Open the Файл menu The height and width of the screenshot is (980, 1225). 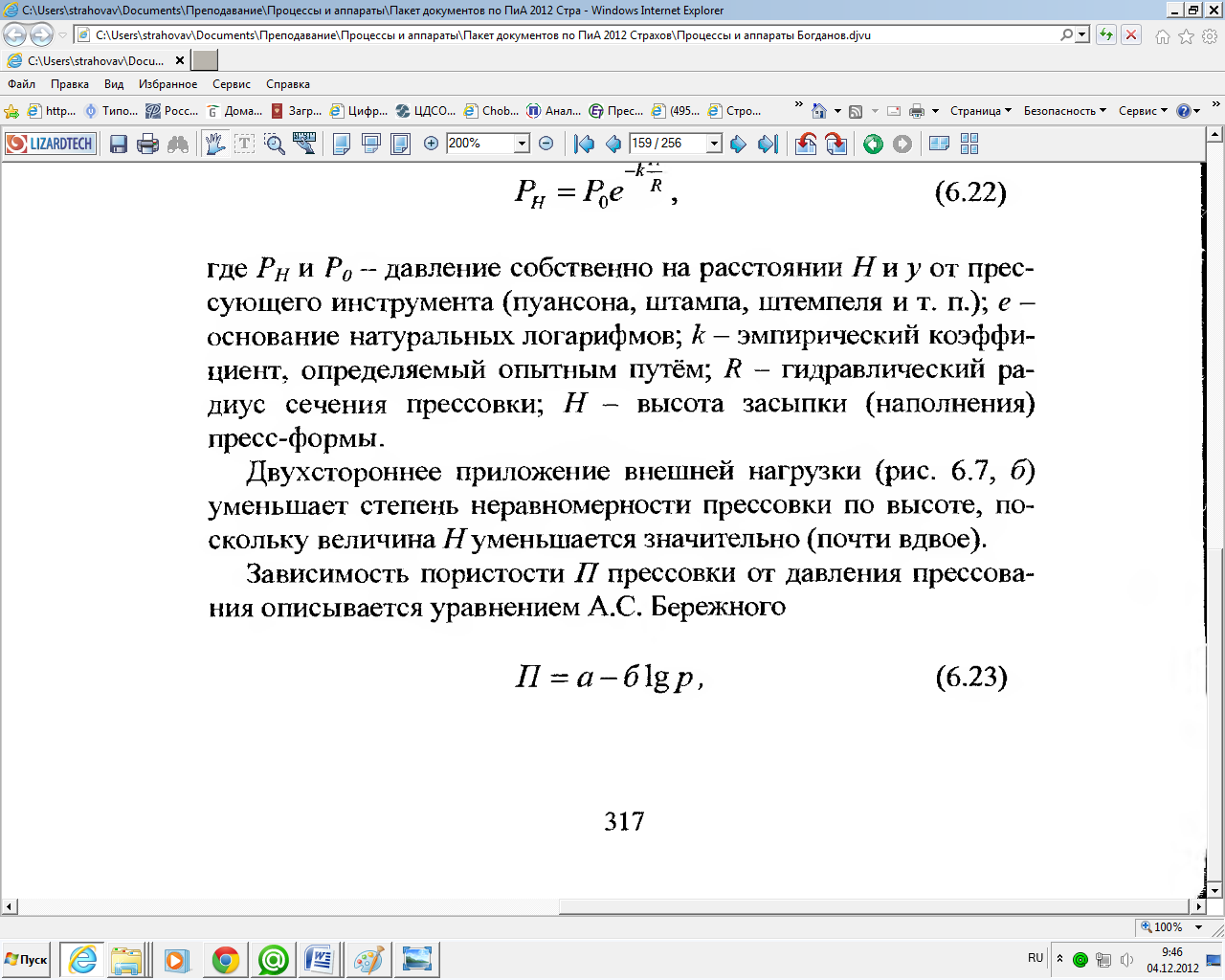[x=21, y=84]
